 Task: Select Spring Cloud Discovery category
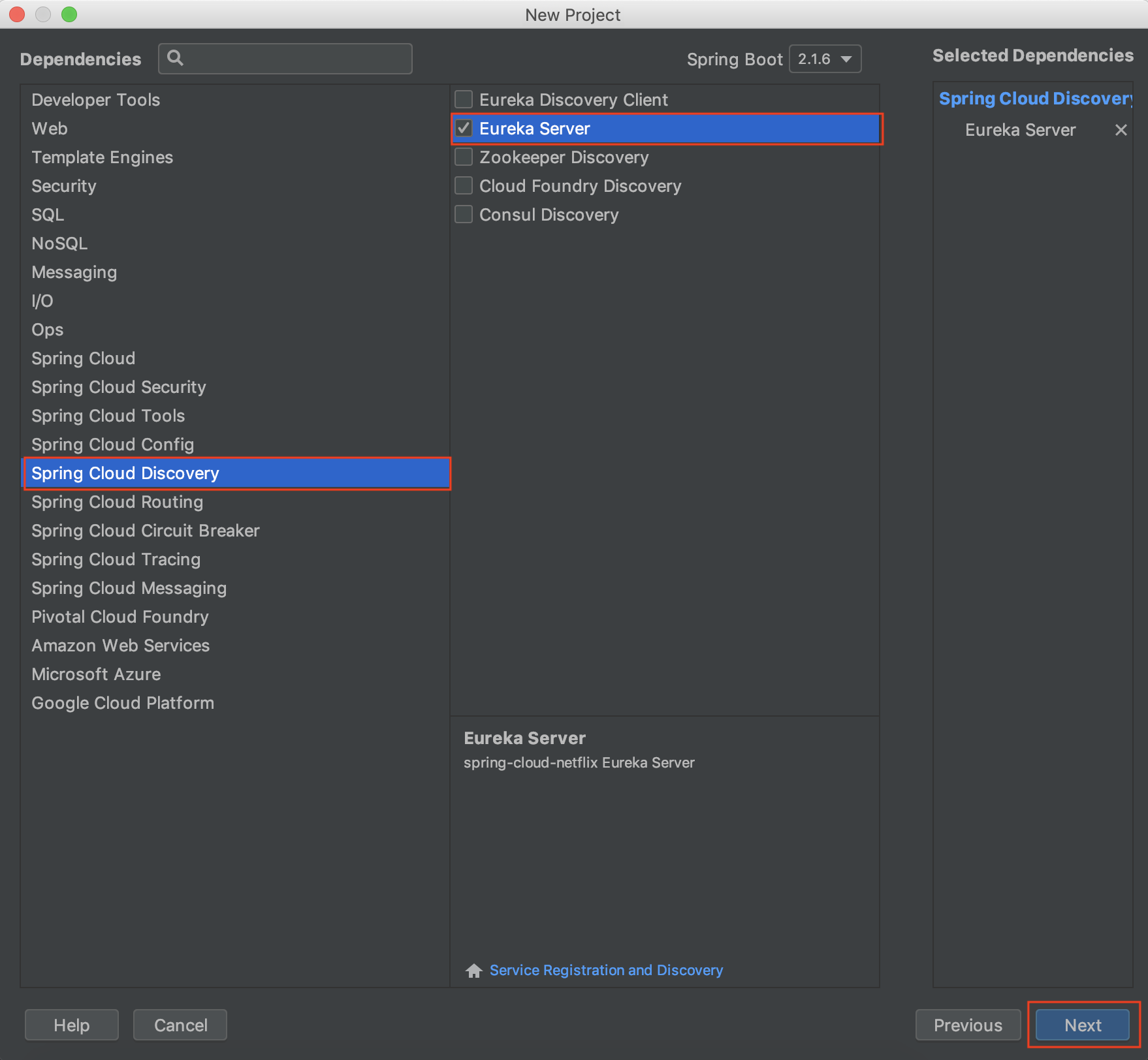[236, 473]
